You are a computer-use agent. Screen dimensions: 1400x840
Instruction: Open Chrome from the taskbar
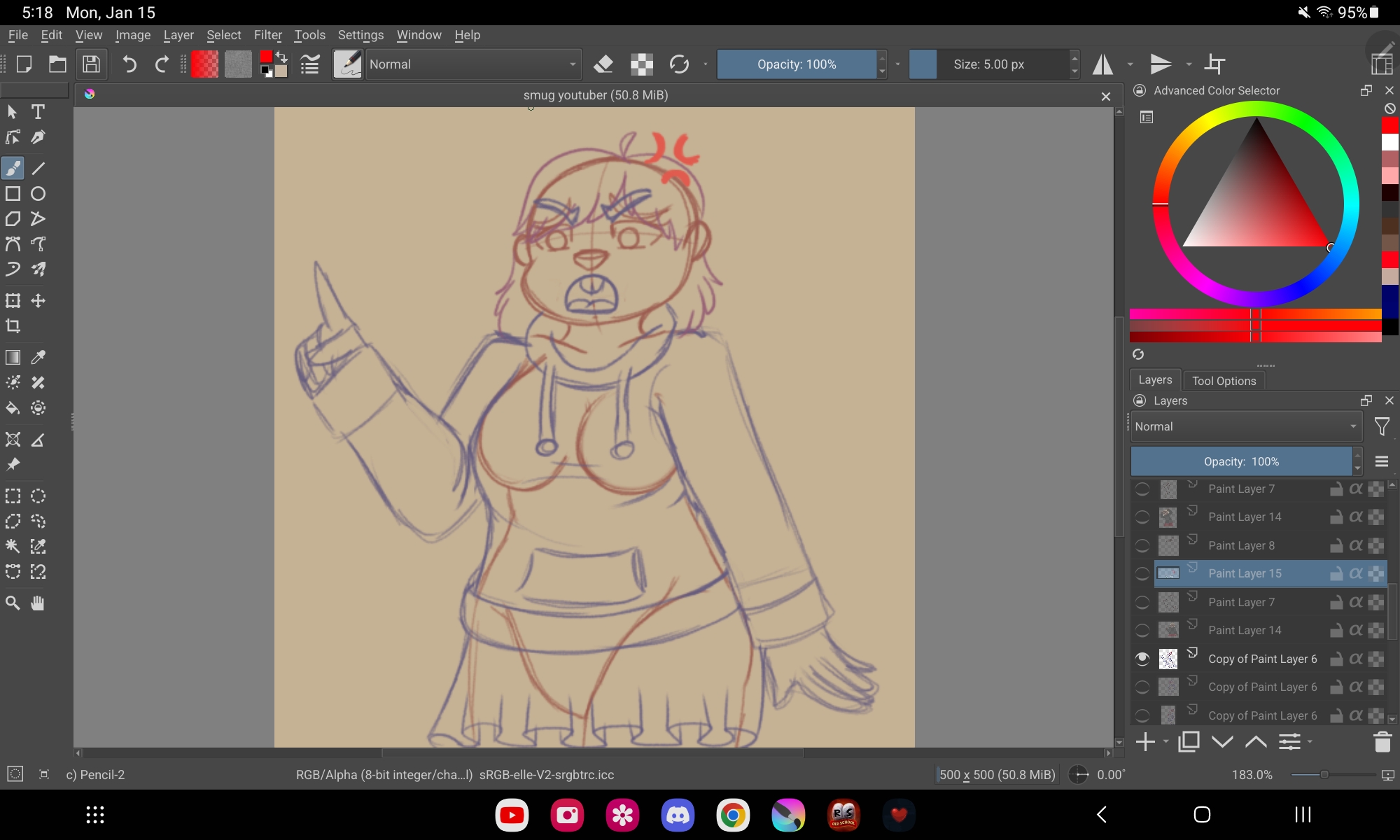point(733,815)
